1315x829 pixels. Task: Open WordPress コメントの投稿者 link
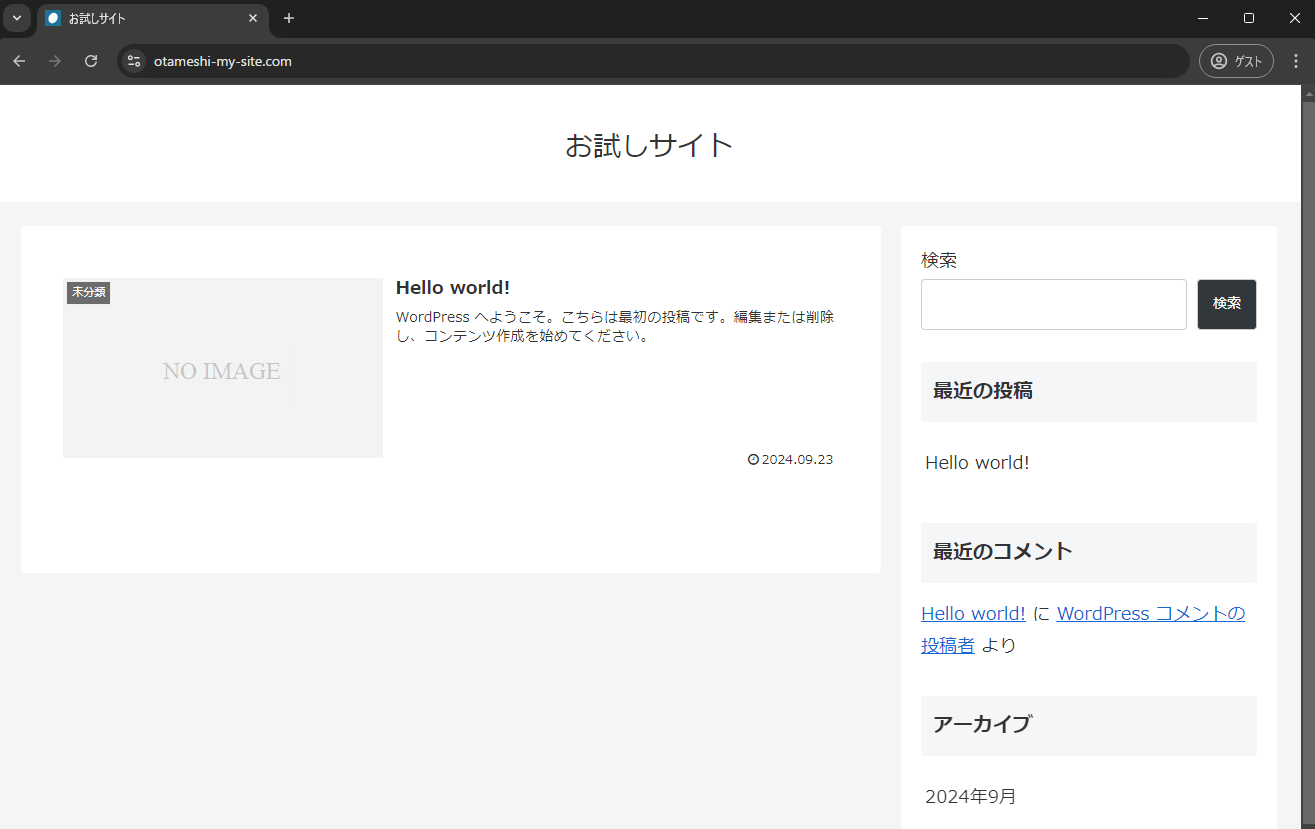click(x=1083, y=629)
